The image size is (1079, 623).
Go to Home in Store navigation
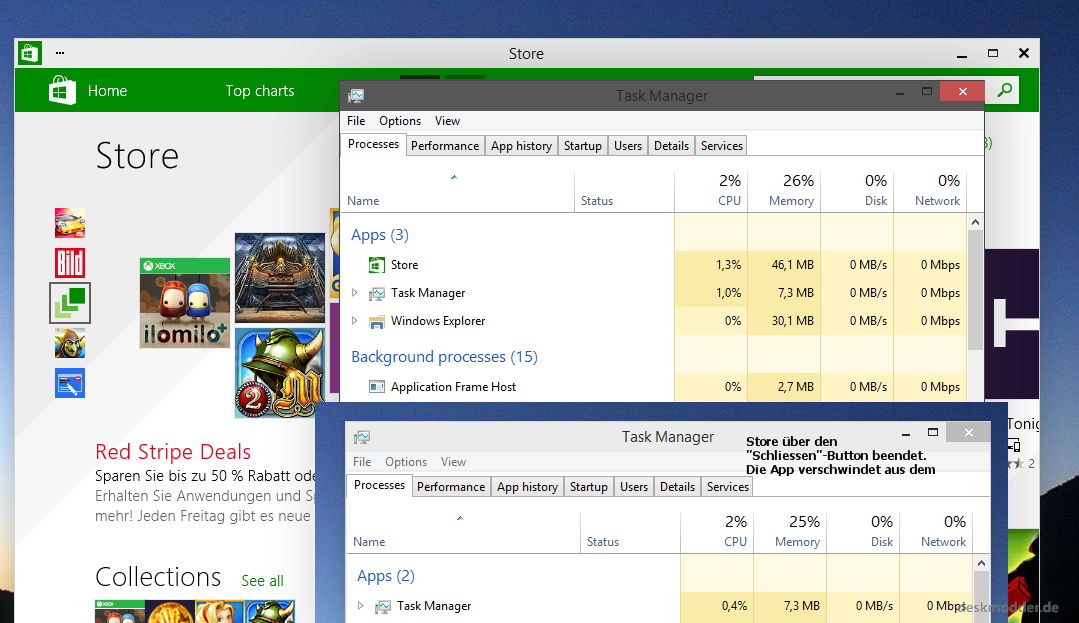pos(107,90)
